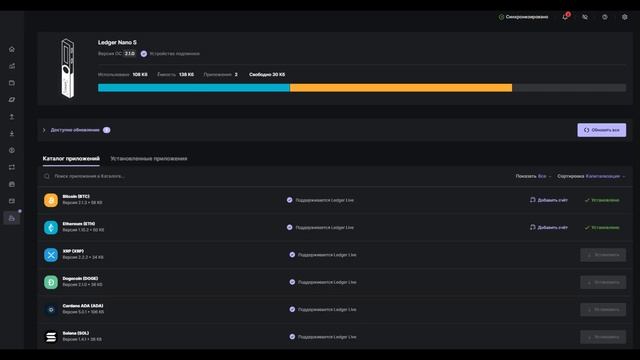Open the Показать filter dropdown
This screenshot has height=360, width=640.
pyautogui.click(x=533, y=176)
